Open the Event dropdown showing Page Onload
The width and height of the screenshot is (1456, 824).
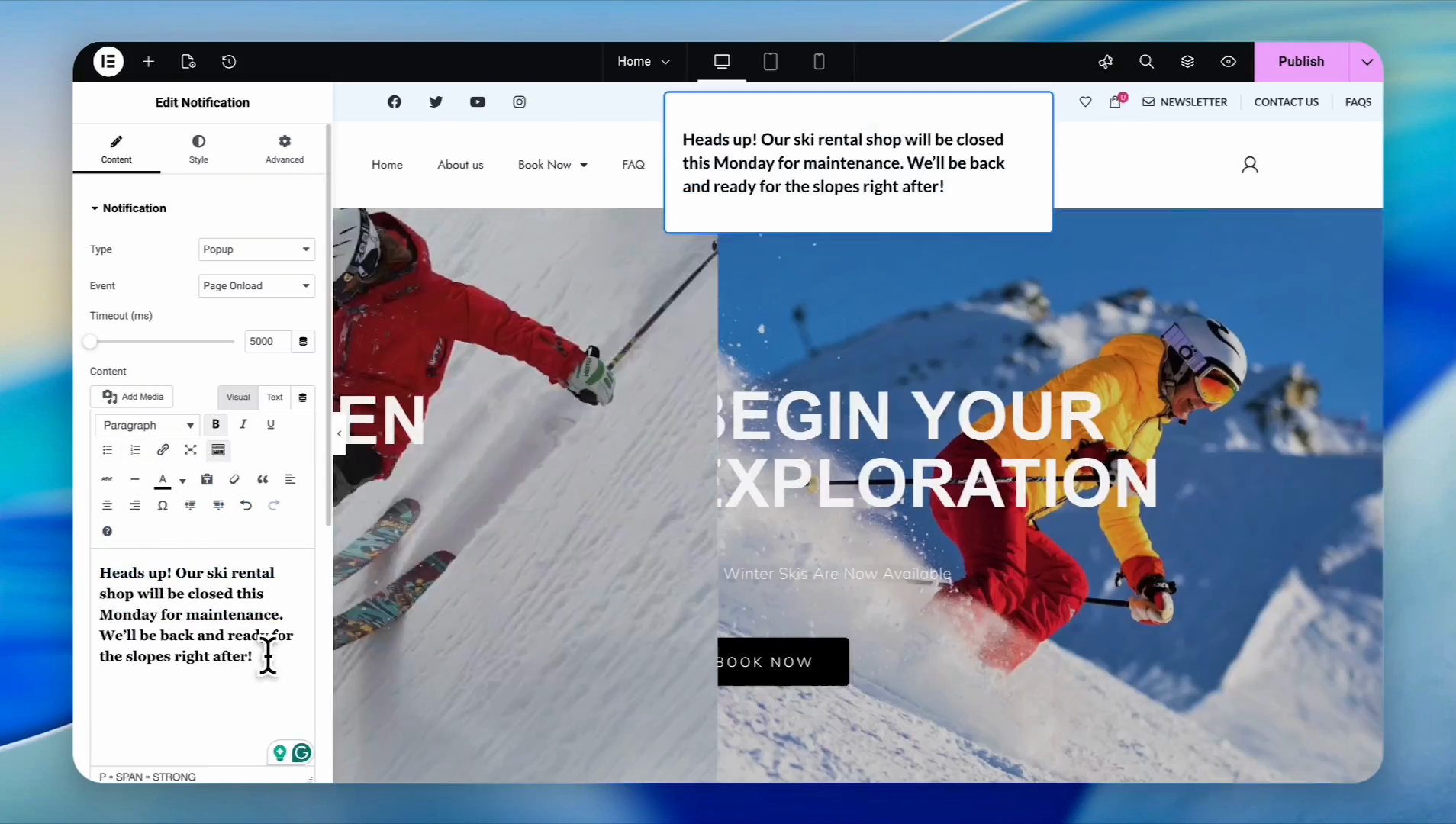click(x=256, y=286)
